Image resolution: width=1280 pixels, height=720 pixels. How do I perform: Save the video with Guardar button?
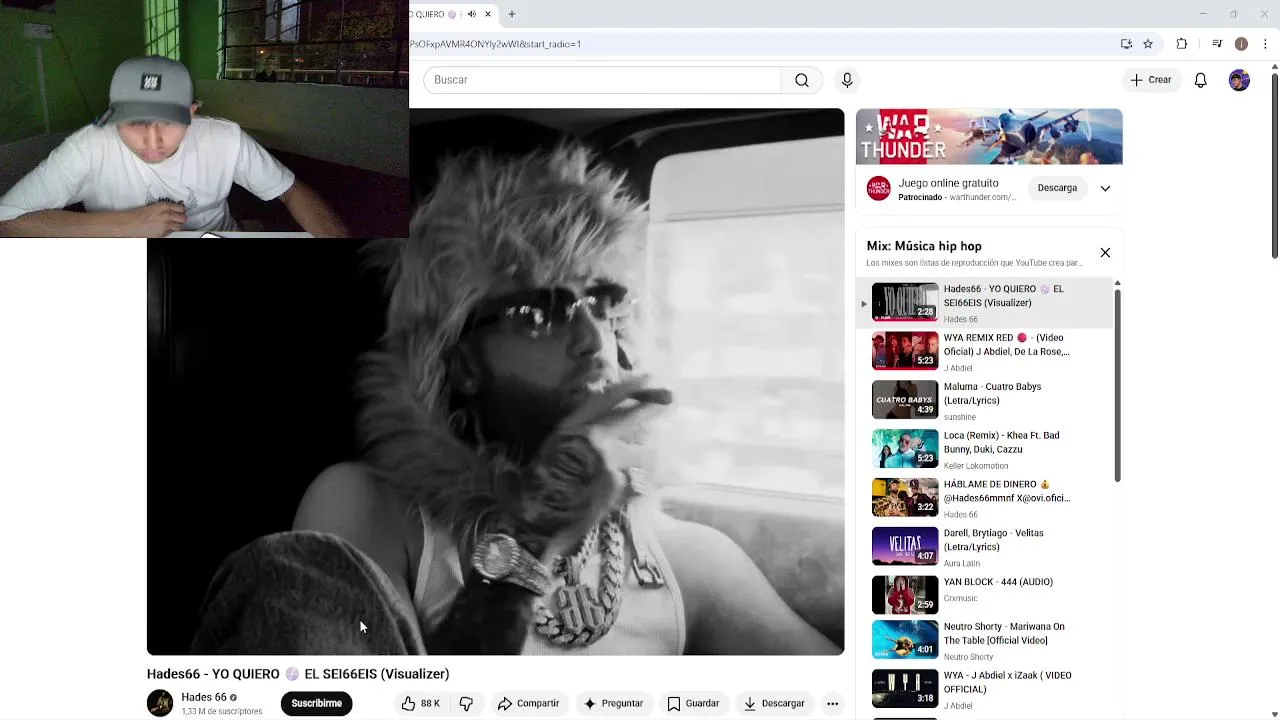click(693, 704)
